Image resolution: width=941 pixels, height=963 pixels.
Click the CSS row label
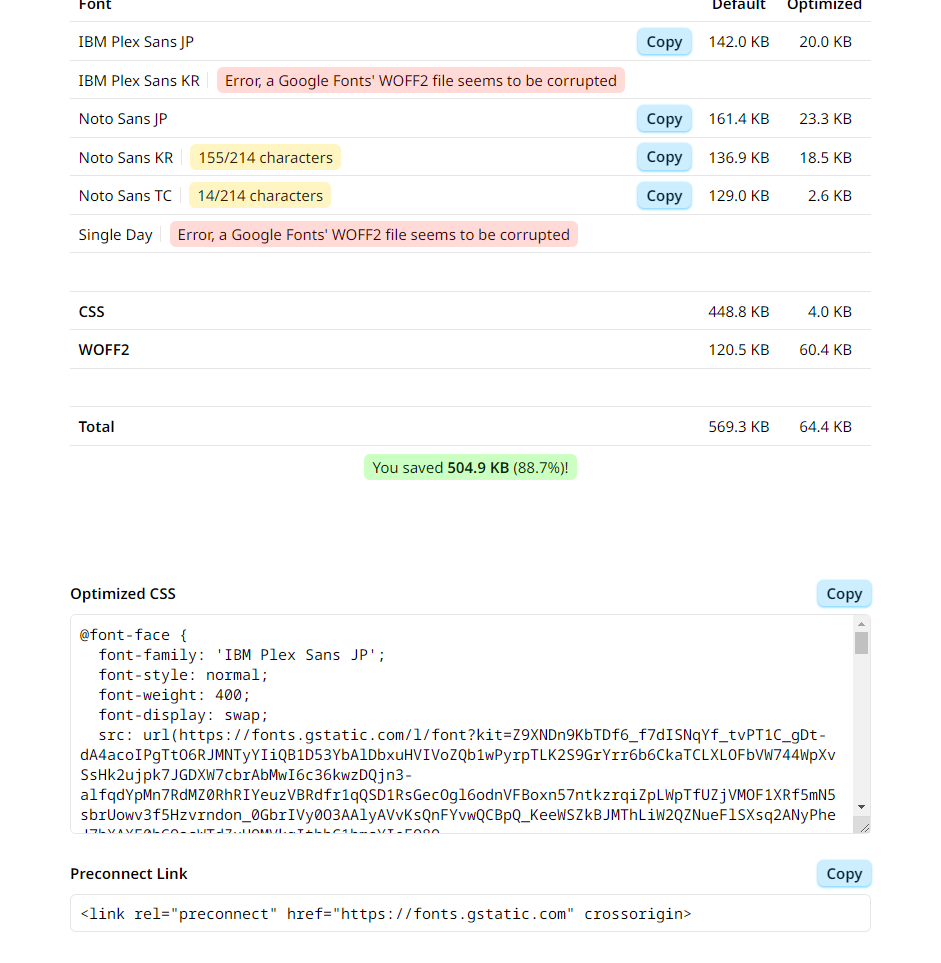(x=92, y=312)
